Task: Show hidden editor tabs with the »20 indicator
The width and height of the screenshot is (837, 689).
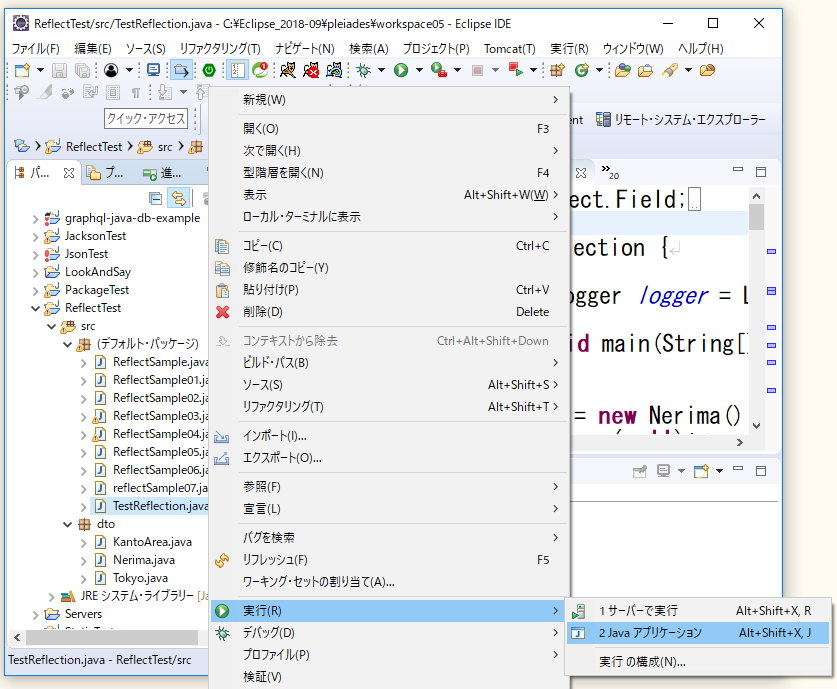Action: click(x=610, y=172)
